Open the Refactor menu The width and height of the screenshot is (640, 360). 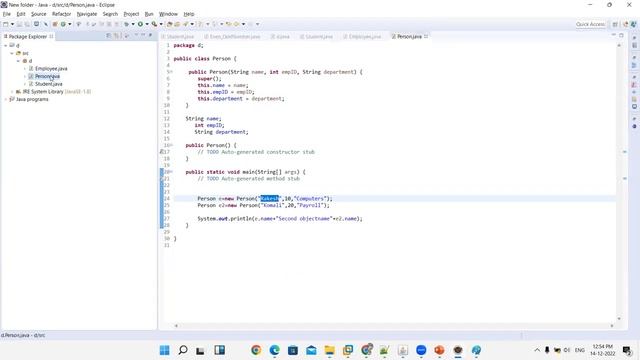point(62,14)
